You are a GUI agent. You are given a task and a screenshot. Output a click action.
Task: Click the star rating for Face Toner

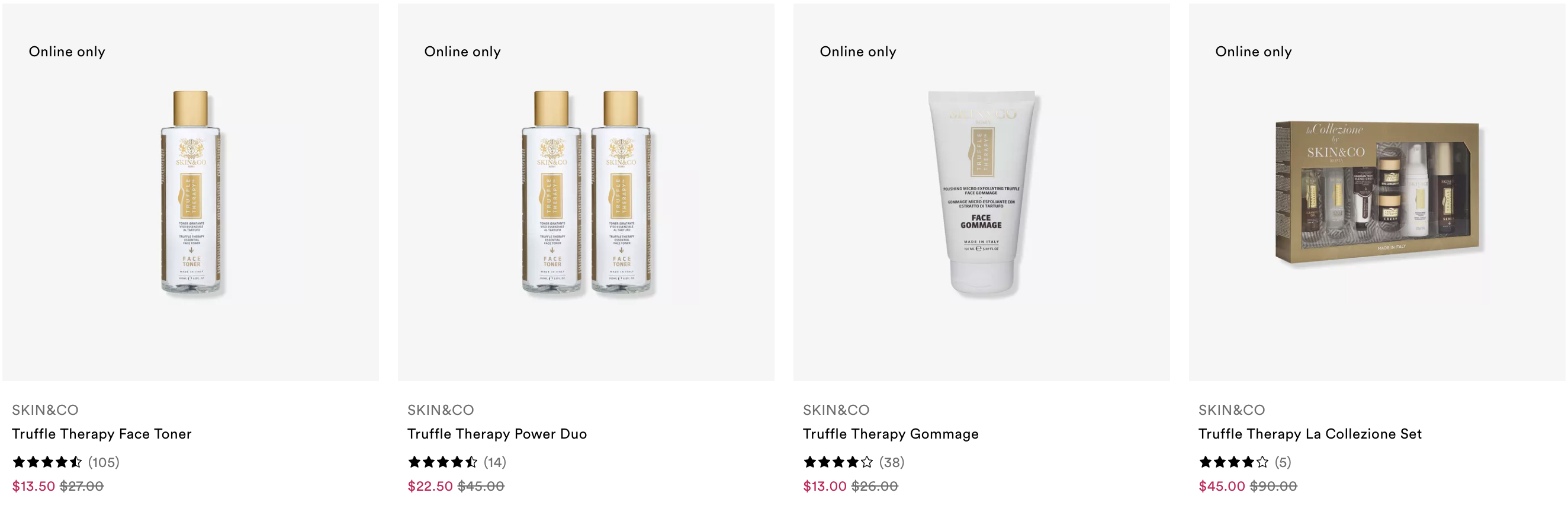coord(47,462)
